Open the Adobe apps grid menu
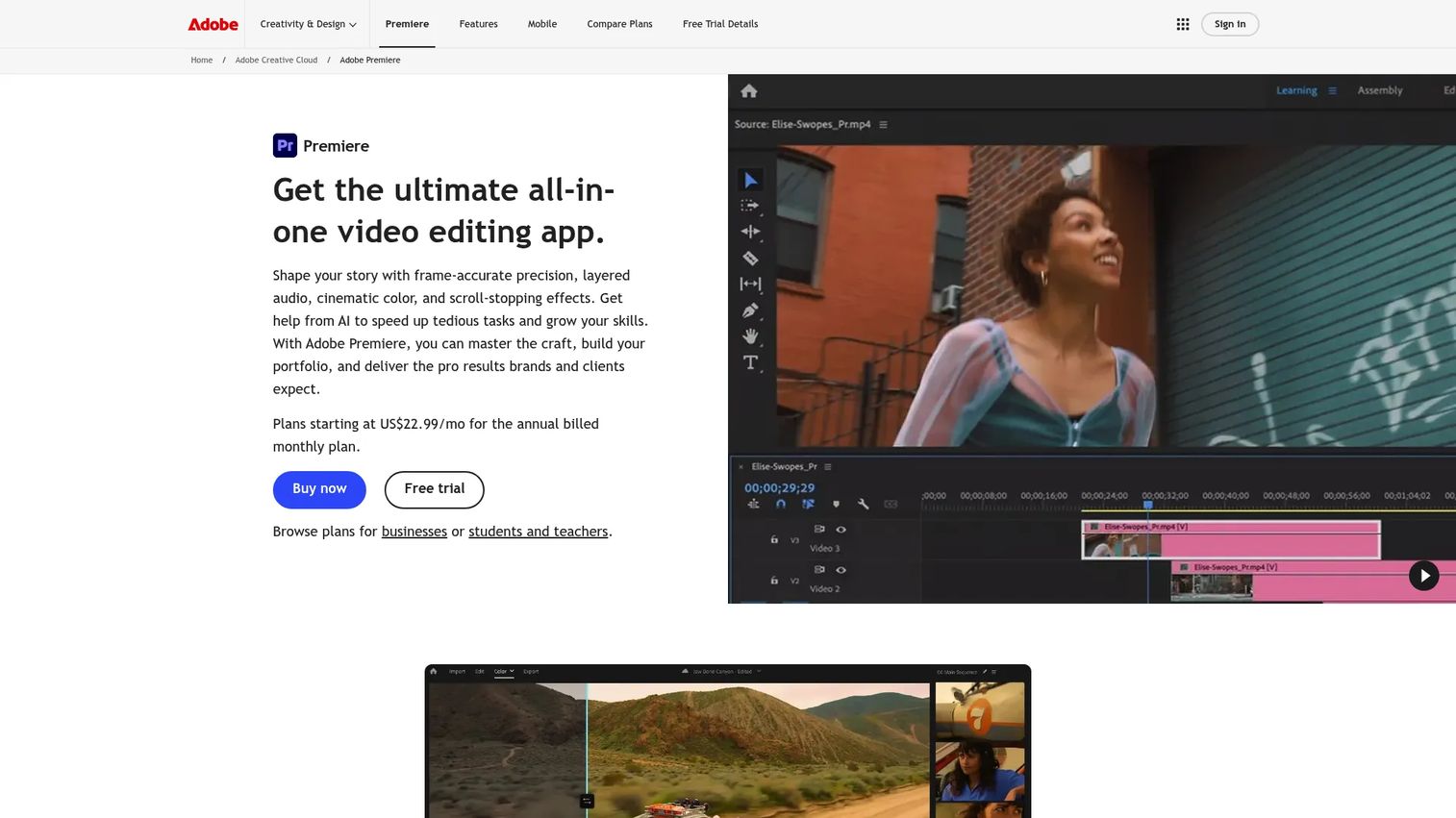The image size is (1456, 818). 1183,24
